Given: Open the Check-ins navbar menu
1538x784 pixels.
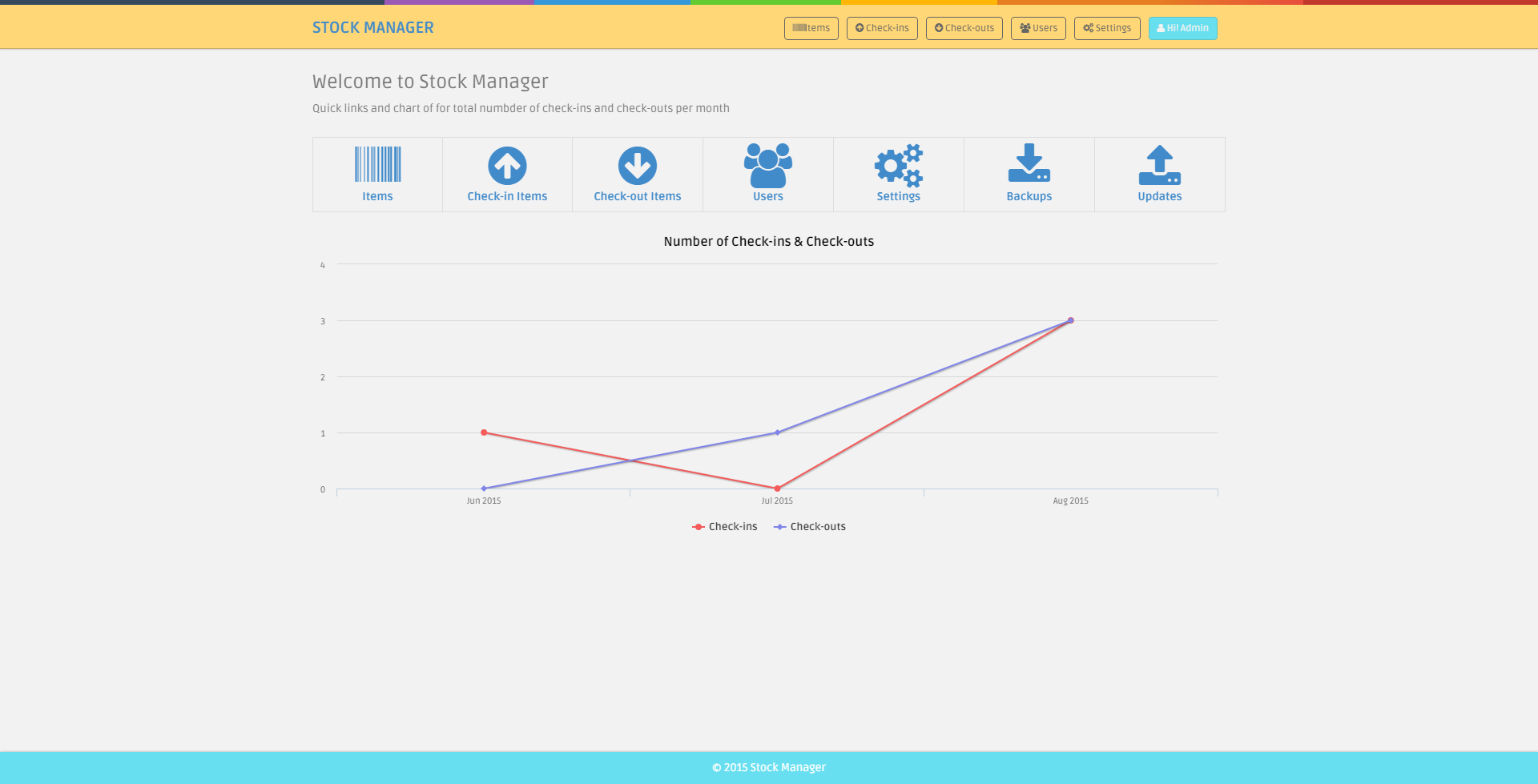Looking at the screenshot, I should click(882, 28).
